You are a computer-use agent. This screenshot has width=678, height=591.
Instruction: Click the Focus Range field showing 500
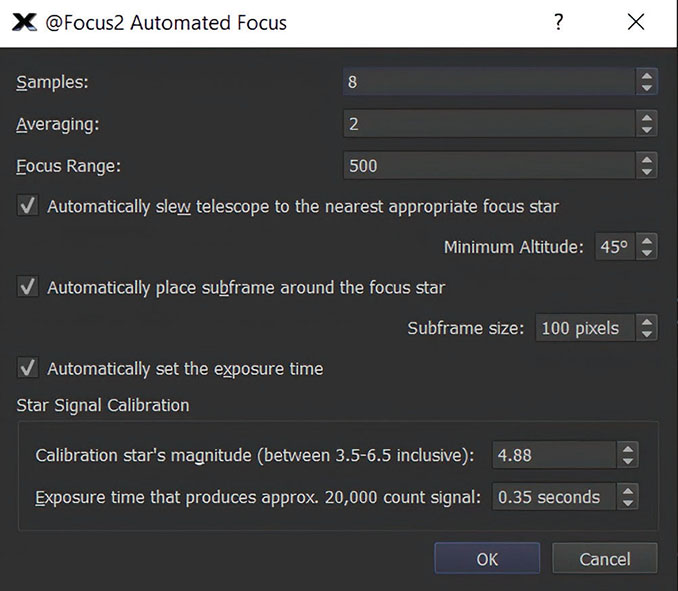coord(489,166)
